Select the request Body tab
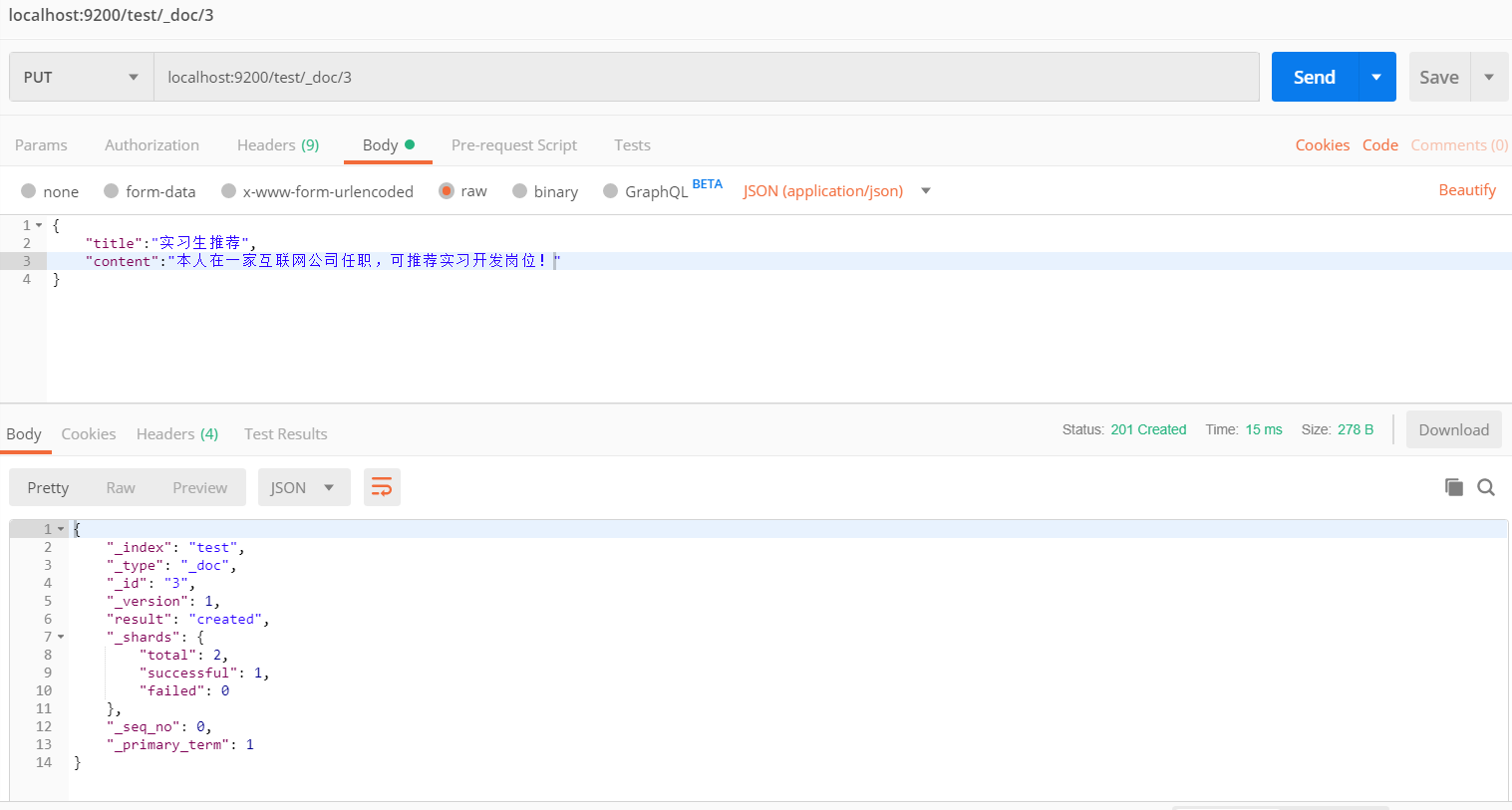The height and width of the screenshot is (810, 1512). click(x=389, y=144)
